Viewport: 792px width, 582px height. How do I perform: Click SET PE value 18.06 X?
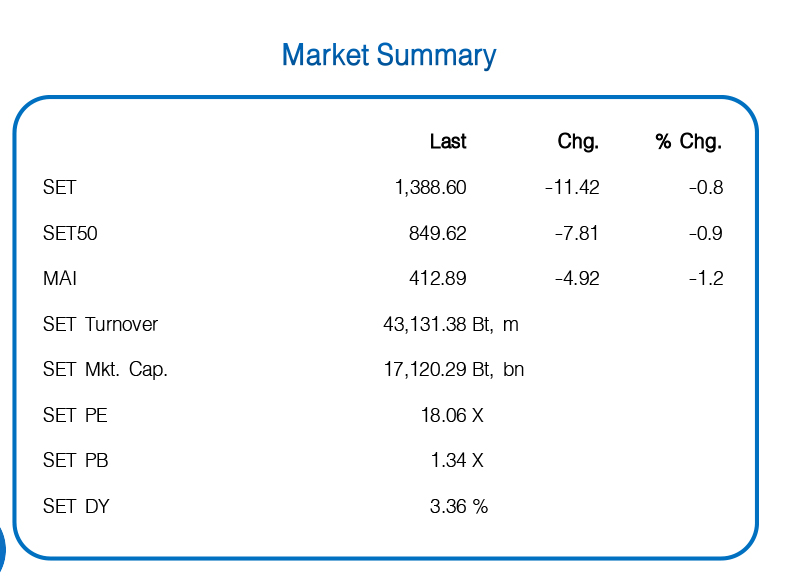pyautogui.click(x=452, y=415)
